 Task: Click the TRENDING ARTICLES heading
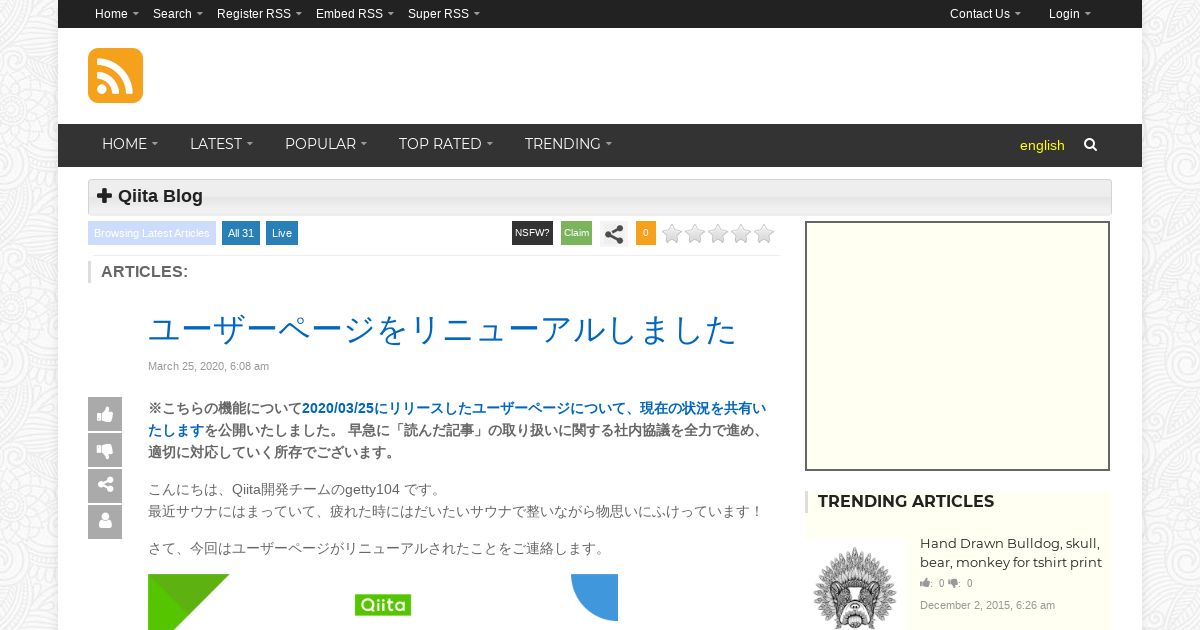click(x=906, y=502)
